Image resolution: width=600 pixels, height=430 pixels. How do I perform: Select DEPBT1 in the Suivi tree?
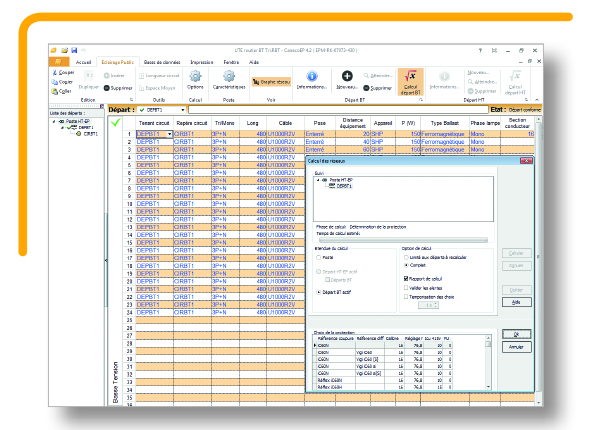click(x=344, y=186)
